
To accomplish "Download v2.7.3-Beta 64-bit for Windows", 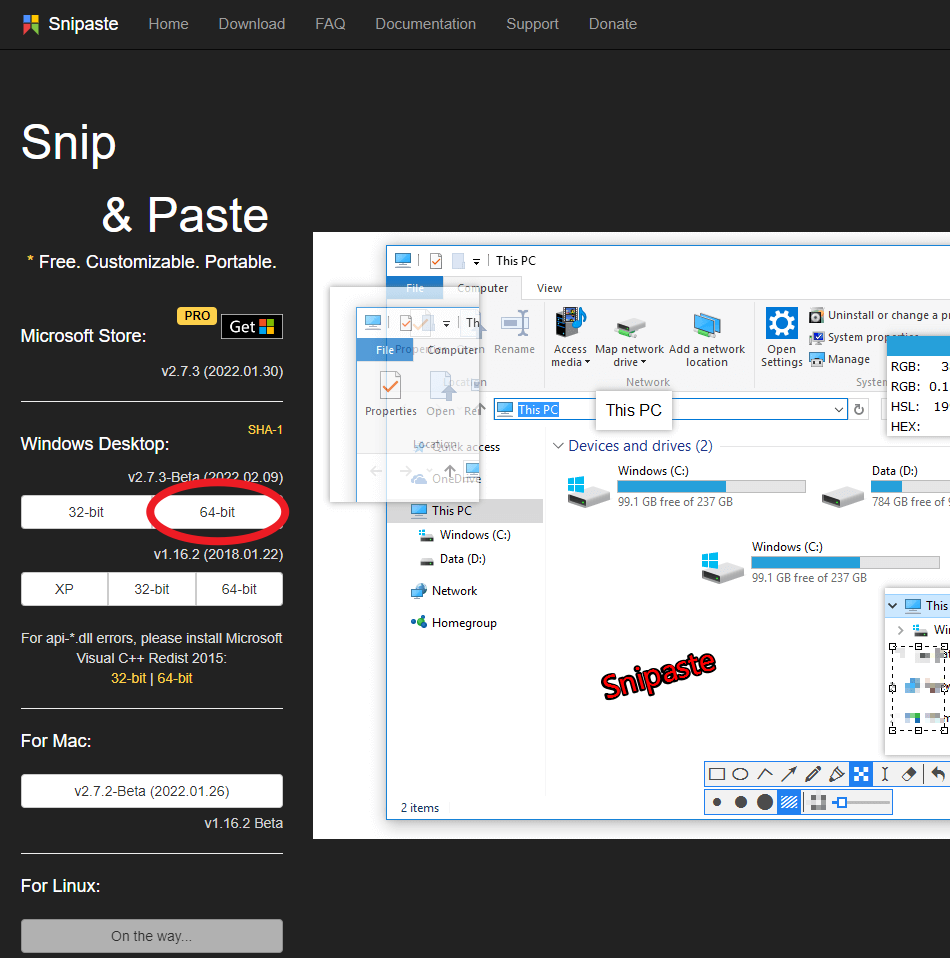I will point(217,512).
